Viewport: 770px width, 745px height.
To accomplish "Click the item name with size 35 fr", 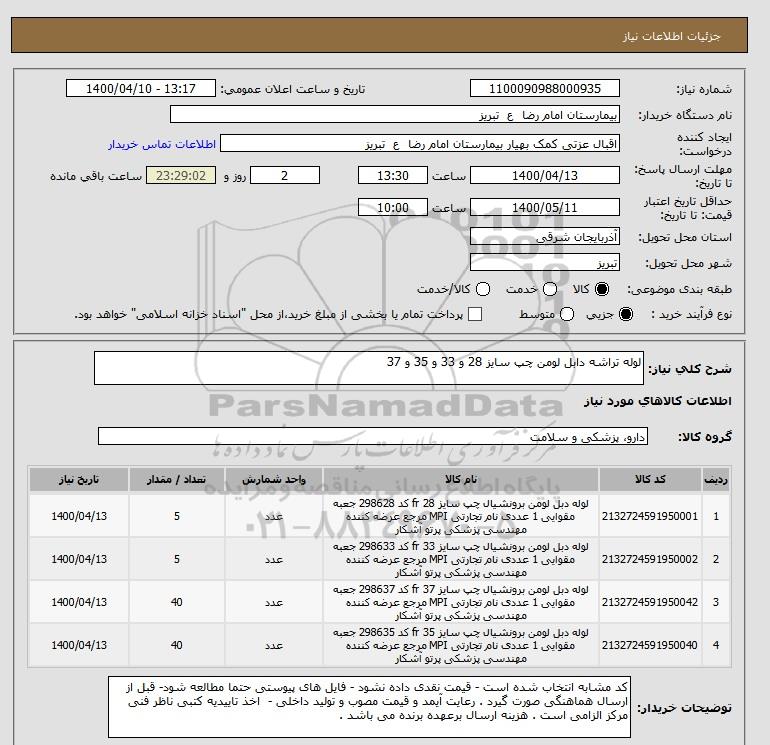I will pos(461,645).
